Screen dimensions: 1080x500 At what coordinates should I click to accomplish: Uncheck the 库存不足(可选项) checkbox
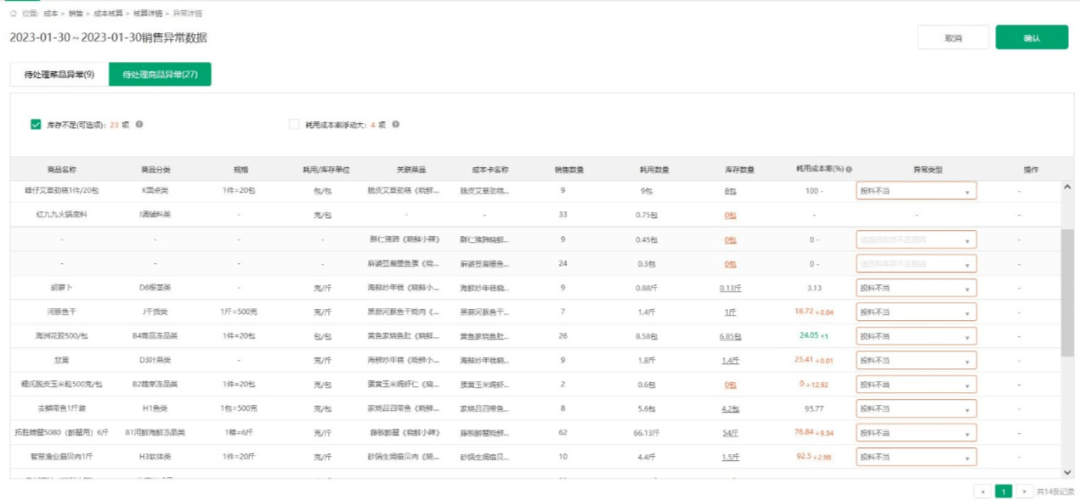coord(36,125)
